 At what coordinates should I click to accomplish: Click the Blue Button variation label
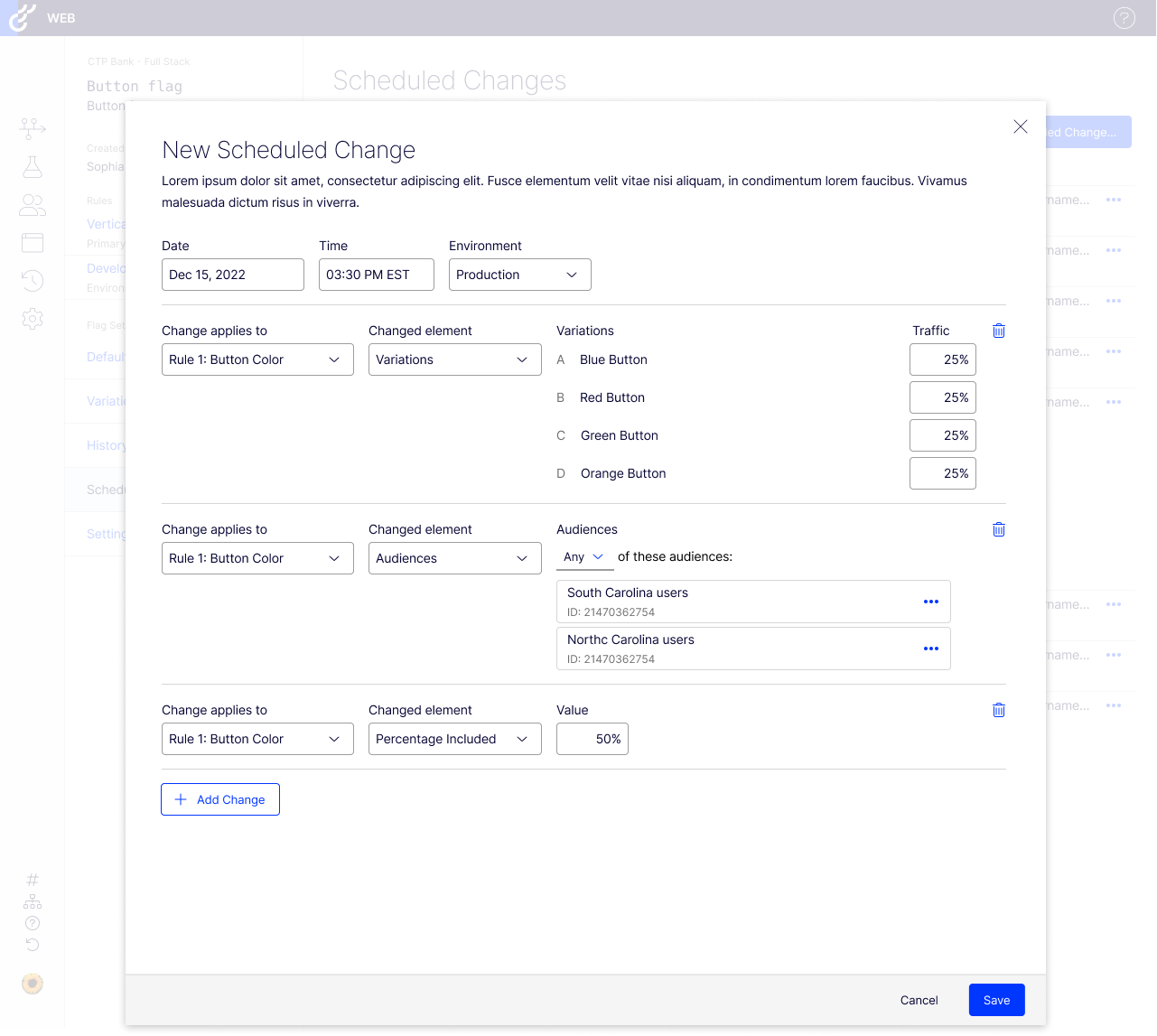(x=613, y=359)
